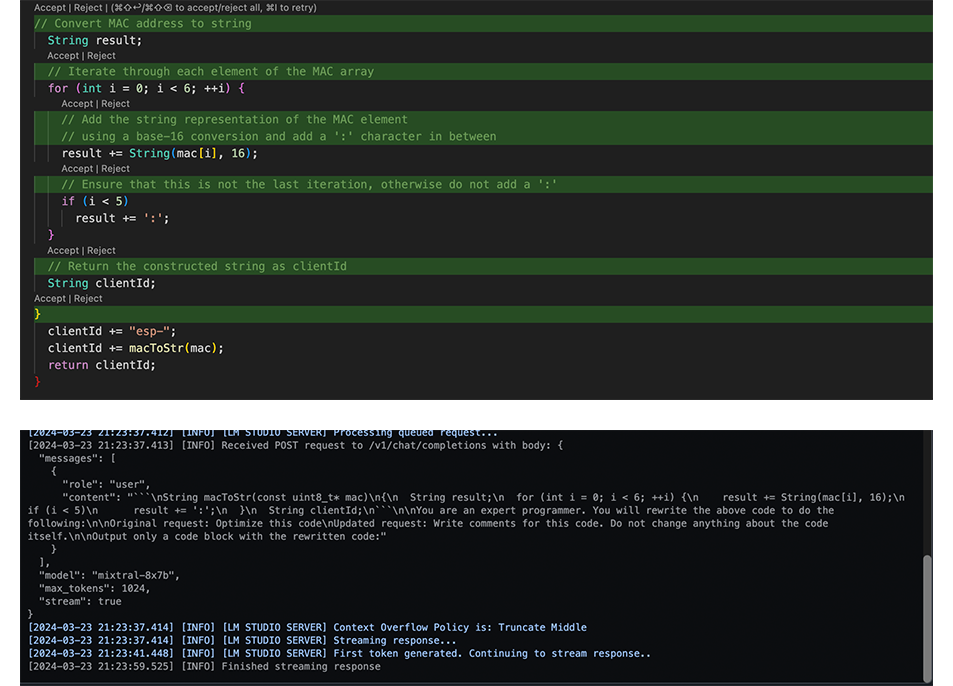Image resolution: width=953 pixels, height=686 pixels.
Task: Click the 'Processing queued request...' log line
Action: tap(263, 433)
